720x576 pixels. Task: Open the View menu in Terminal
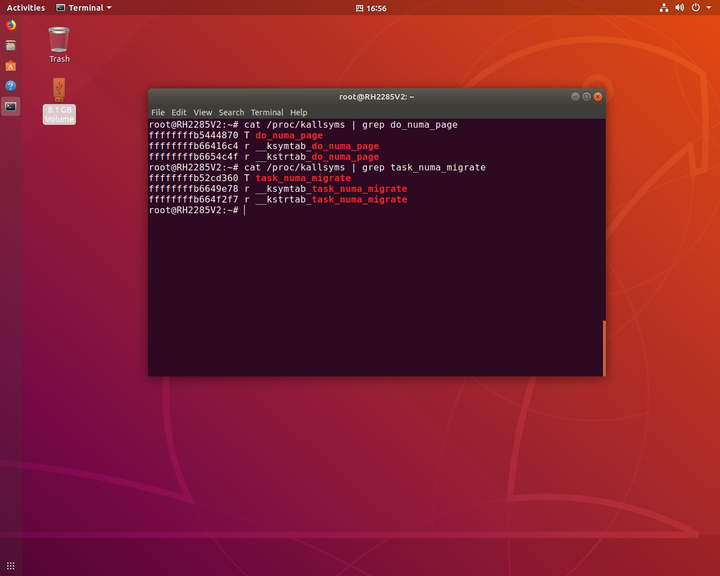[202, 113]
